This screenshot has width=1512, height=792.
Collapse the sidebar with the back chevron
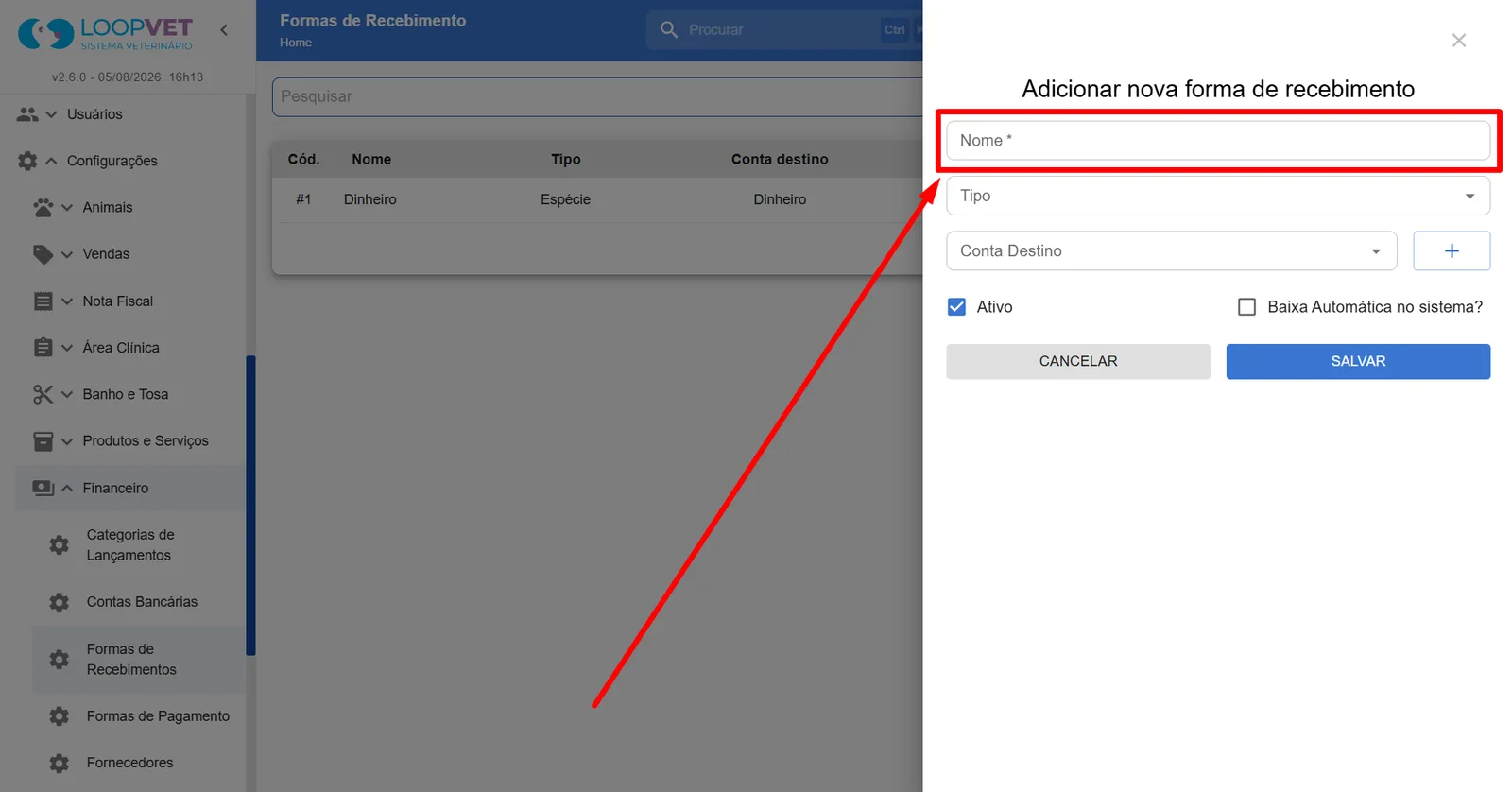pos(224,30)
